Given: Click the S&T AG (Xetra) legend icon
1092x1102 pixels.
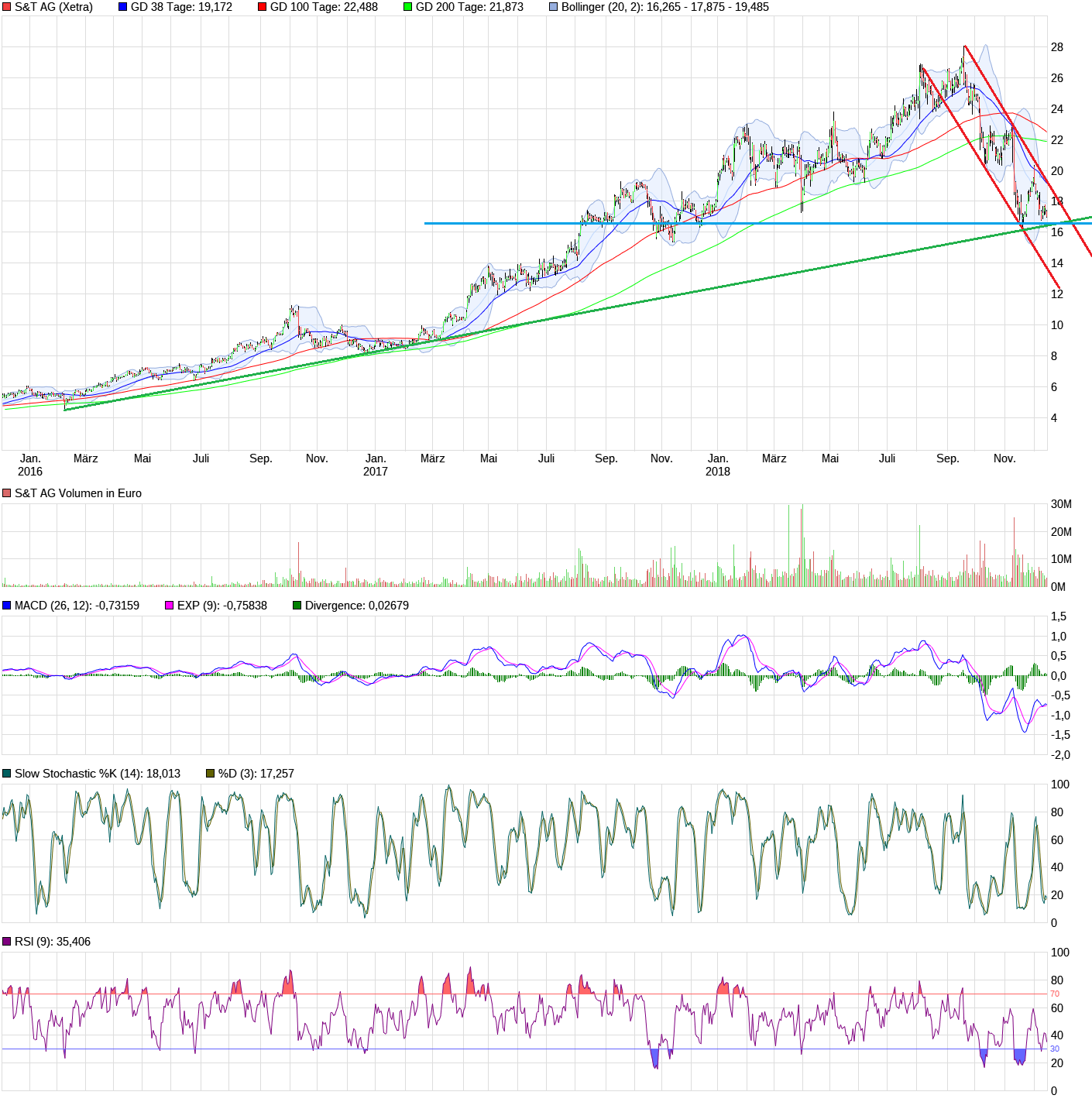Looking at the screenshot, I should pos(6,9).
